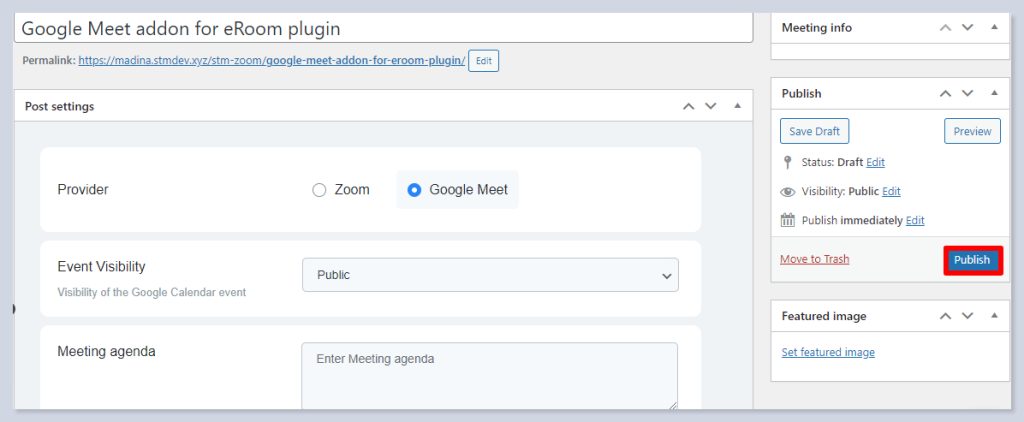Move Meeting info panel up
The width and height of the screenshot is (1024, 422).
[945, 28]
